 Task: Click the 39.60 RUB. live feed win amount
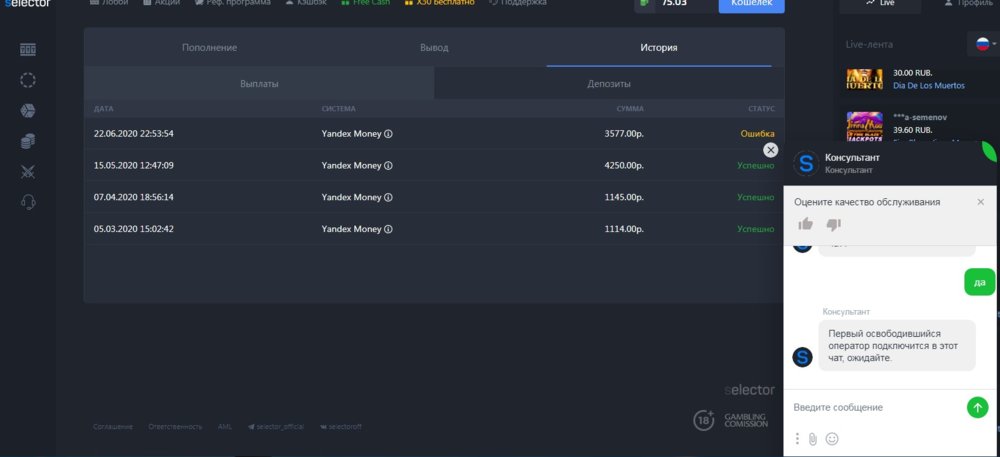point(913,130)
